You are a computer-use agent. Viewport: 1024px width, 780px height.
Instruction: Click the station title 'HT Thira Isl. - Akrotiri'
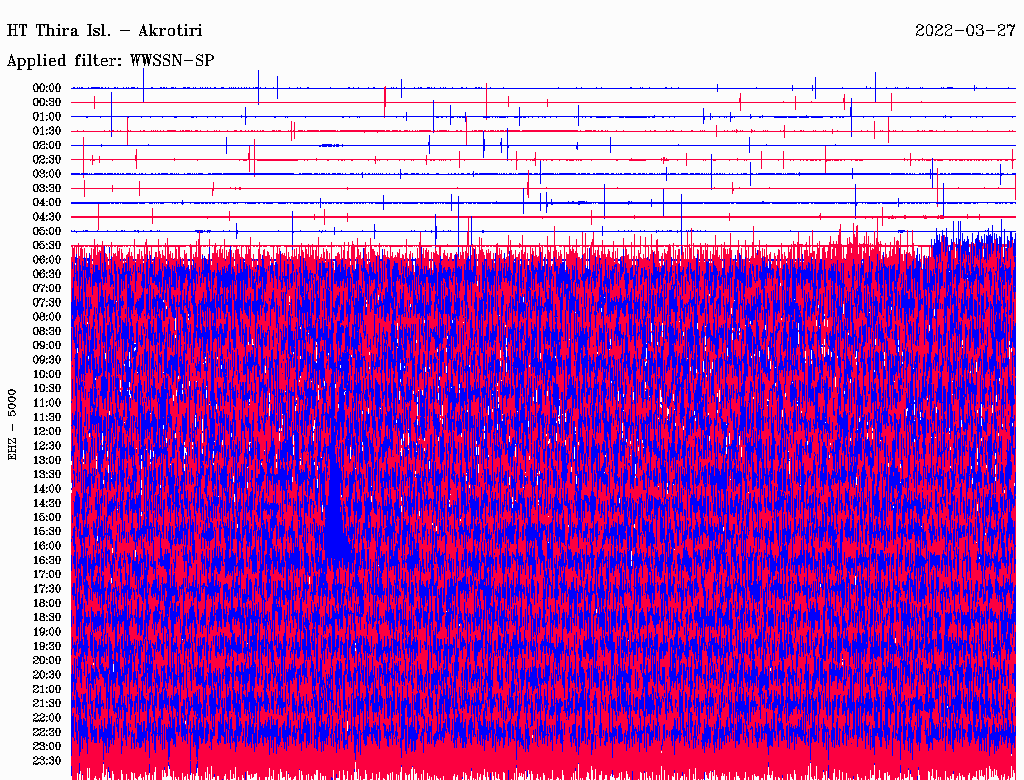click(x=104, y=31)
